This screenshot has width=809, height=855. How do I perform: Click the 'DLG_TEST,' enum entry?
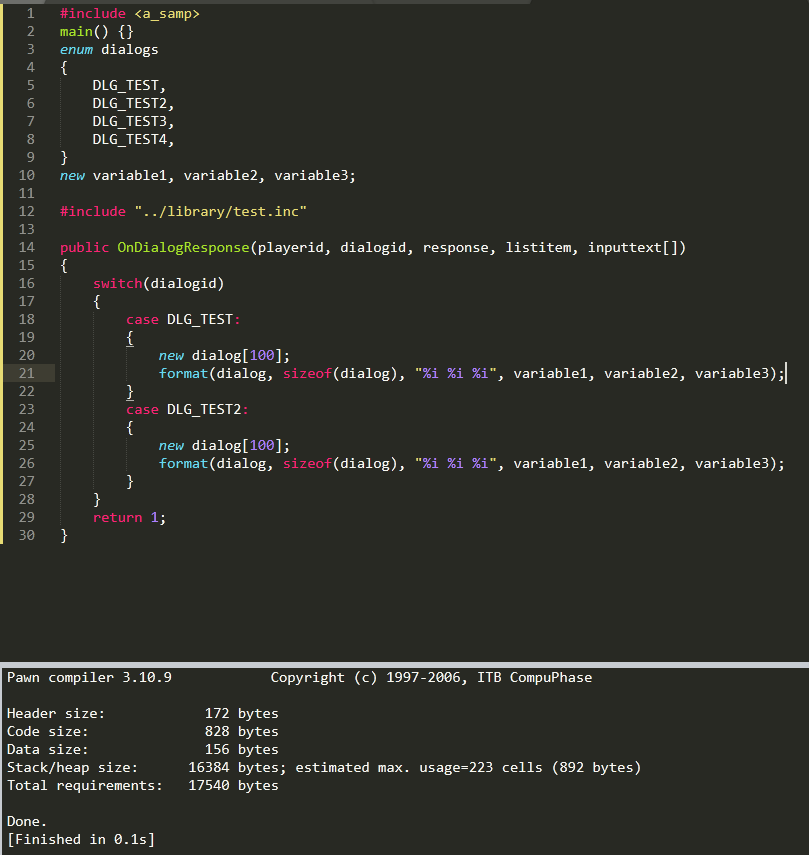click(x=129, y=86)
